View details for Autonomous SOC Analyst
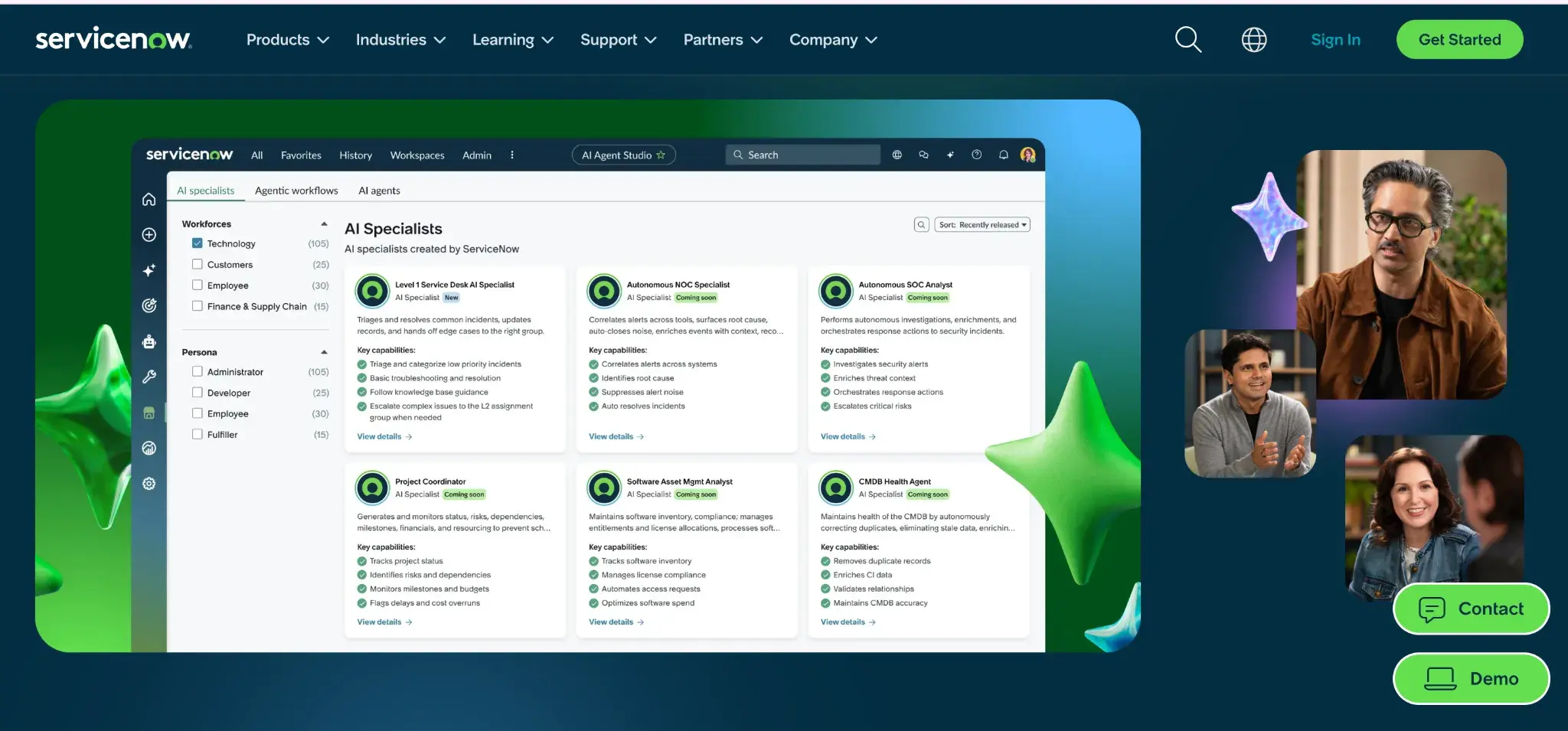1568x731 pixels. 841,436
